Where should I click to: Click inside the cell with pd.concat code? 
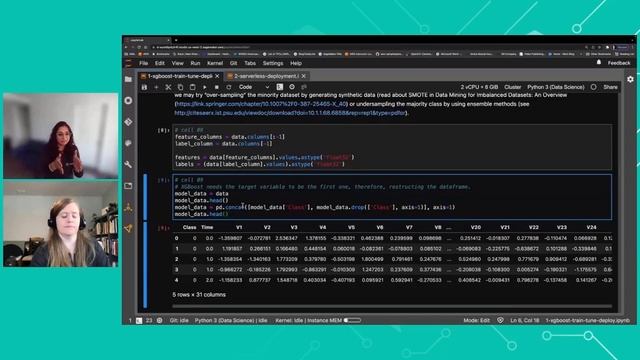pos(392,197)
